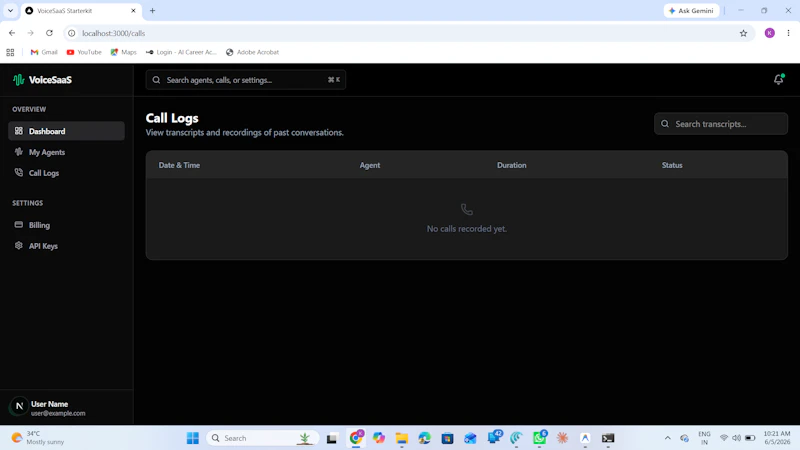The height and width of the screenshot is (450, 800).
Task: Open the weather widget
Action: point(38,438)
